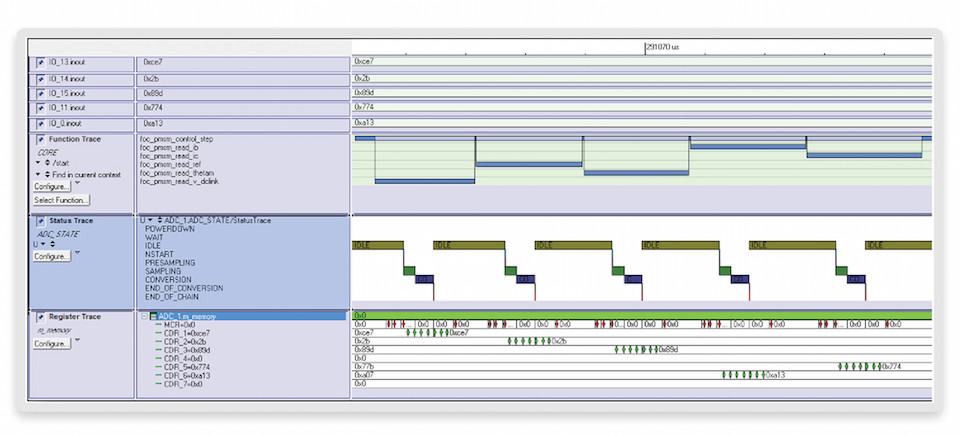Screen dimensions: 960x435
Task: Click the END_OF_CONVERSION state label
Action: point(184,288)
